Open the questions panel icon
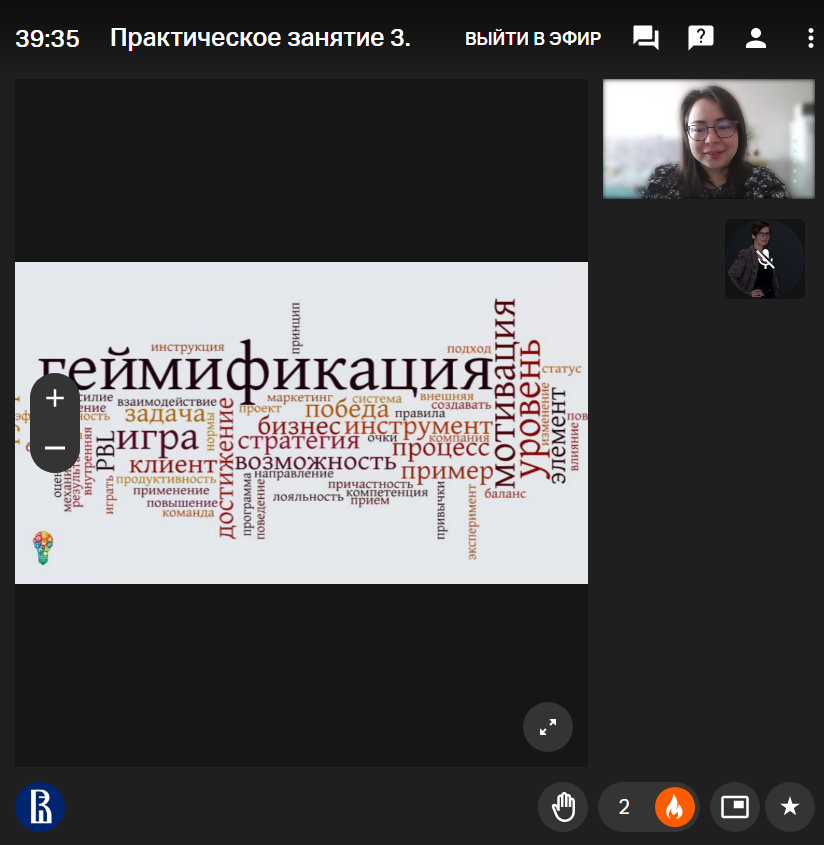 click(701, 39)
